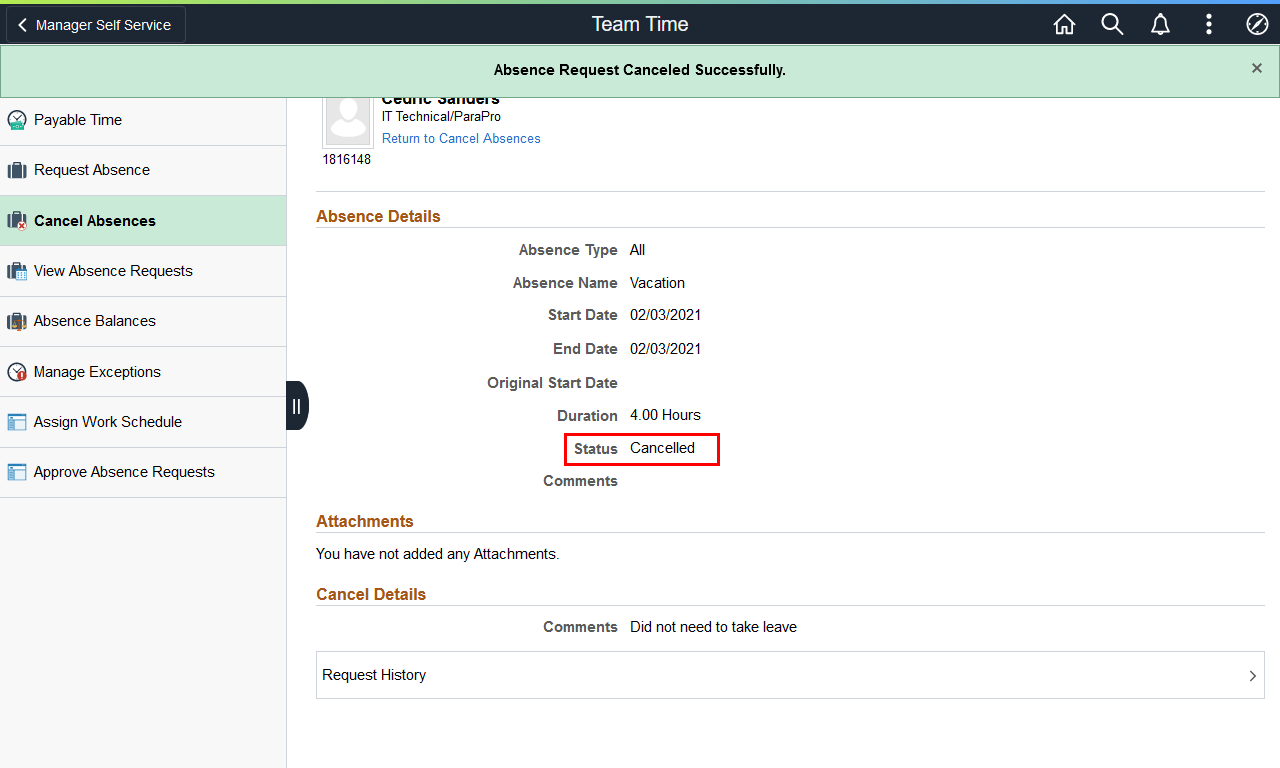Dismiss the success message banner

(x=1257, y=68)
